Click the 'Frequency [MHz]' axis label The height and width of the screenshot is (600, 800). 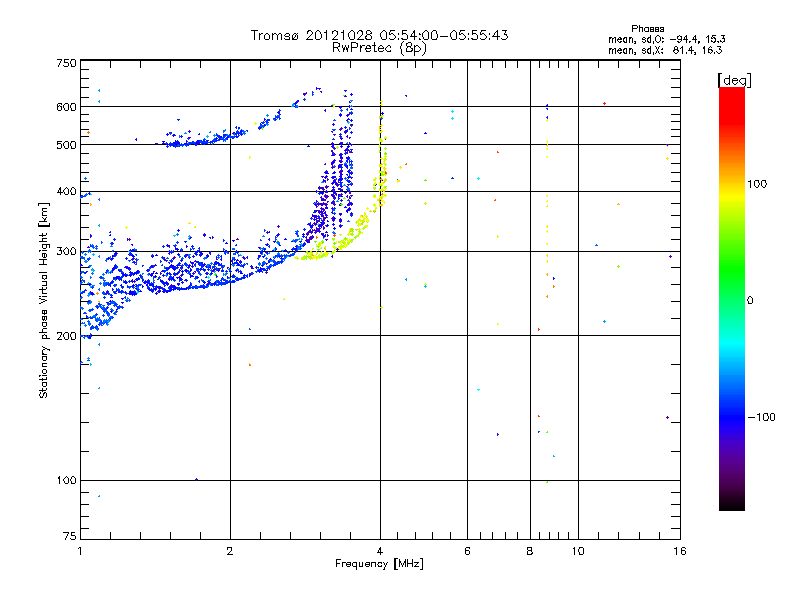[379, 564]
